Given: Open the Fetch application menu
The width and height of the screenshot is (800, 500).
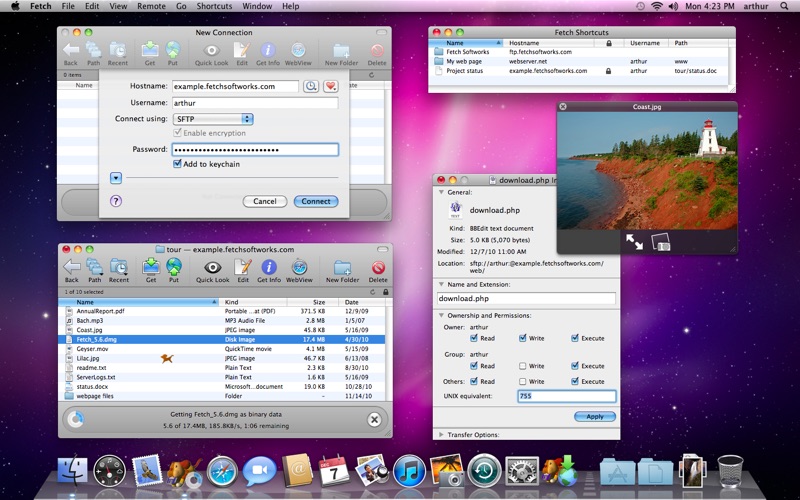Looking at the screenshot, I should (x=41, y=6).
